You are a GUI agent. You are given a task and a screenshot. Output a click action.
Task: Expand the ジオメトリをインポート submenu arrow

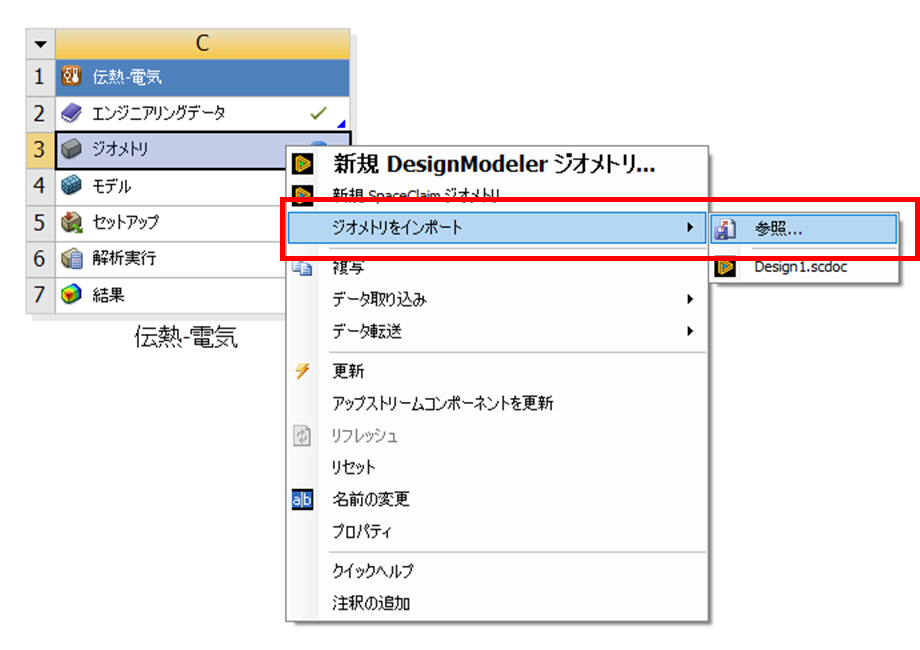coord(690,228)
